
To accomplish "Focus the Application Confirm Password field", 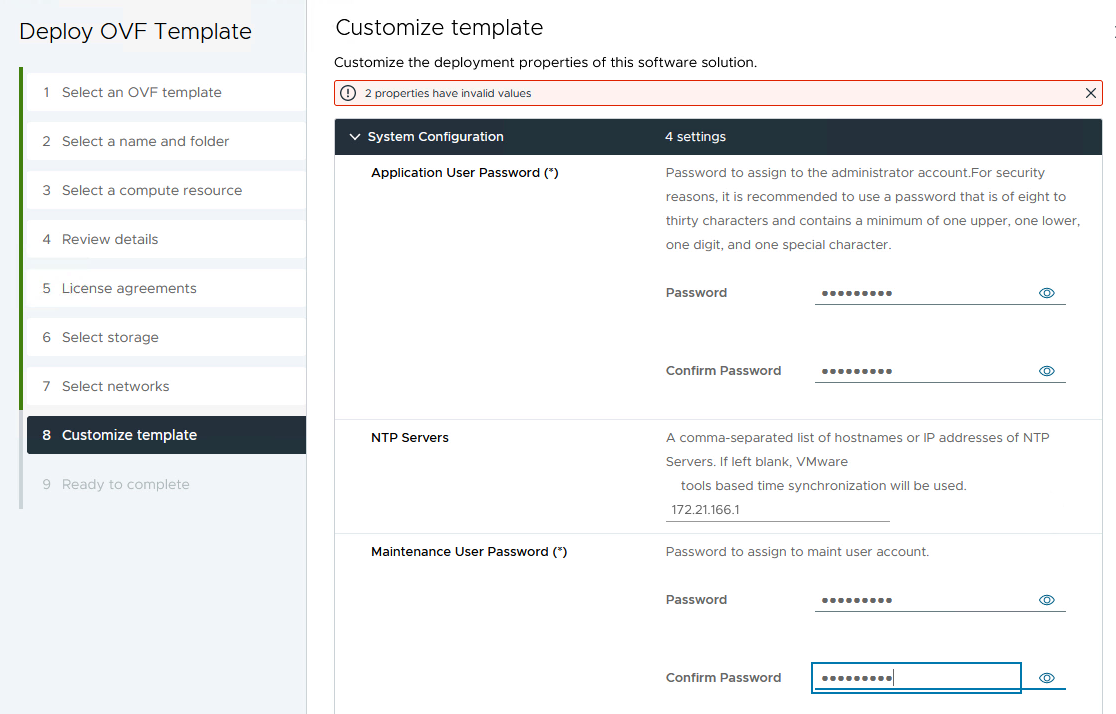I will pos(922,371).
